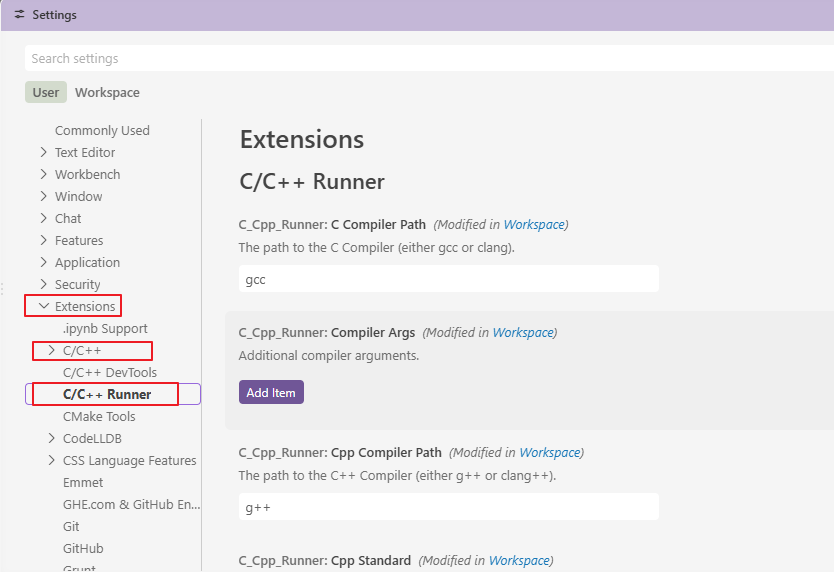Screen dimensions: 834x572
Task: Edit the C Compiler Path gcc field
Action: 449,279
